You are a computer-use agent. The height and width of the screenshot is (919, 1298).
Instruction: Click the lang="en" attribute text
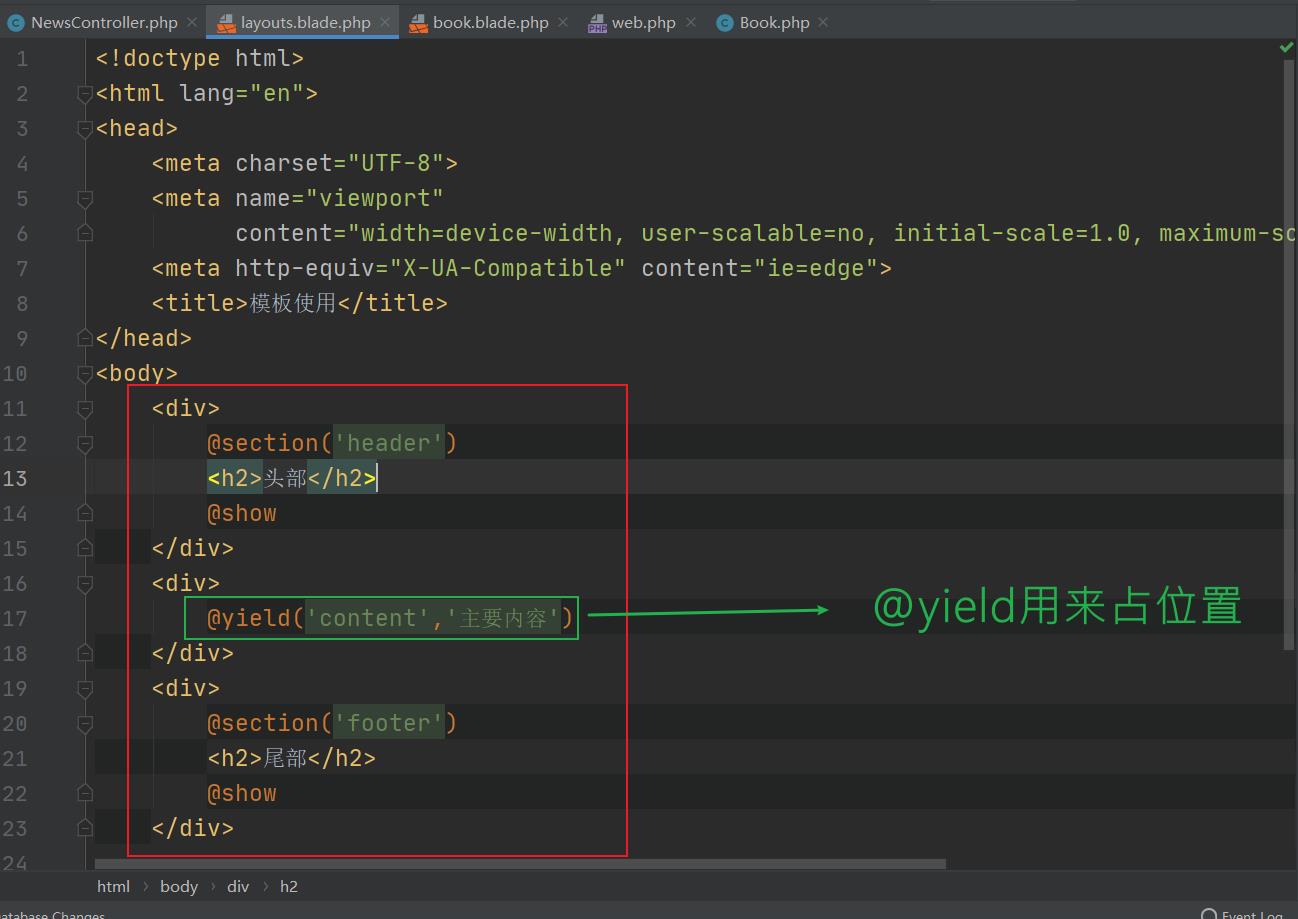click(x=242, y=93)
